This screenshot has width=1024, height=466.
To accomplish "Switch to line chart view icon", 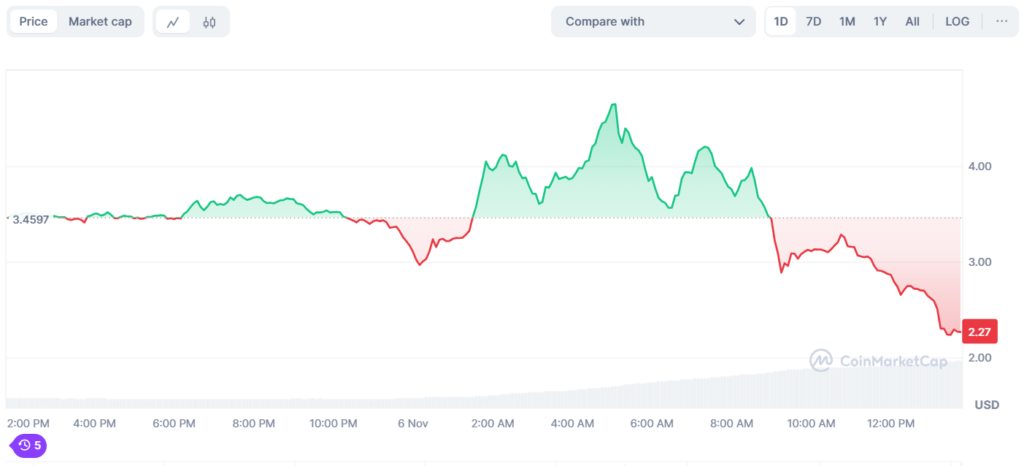I will point(173,22).
